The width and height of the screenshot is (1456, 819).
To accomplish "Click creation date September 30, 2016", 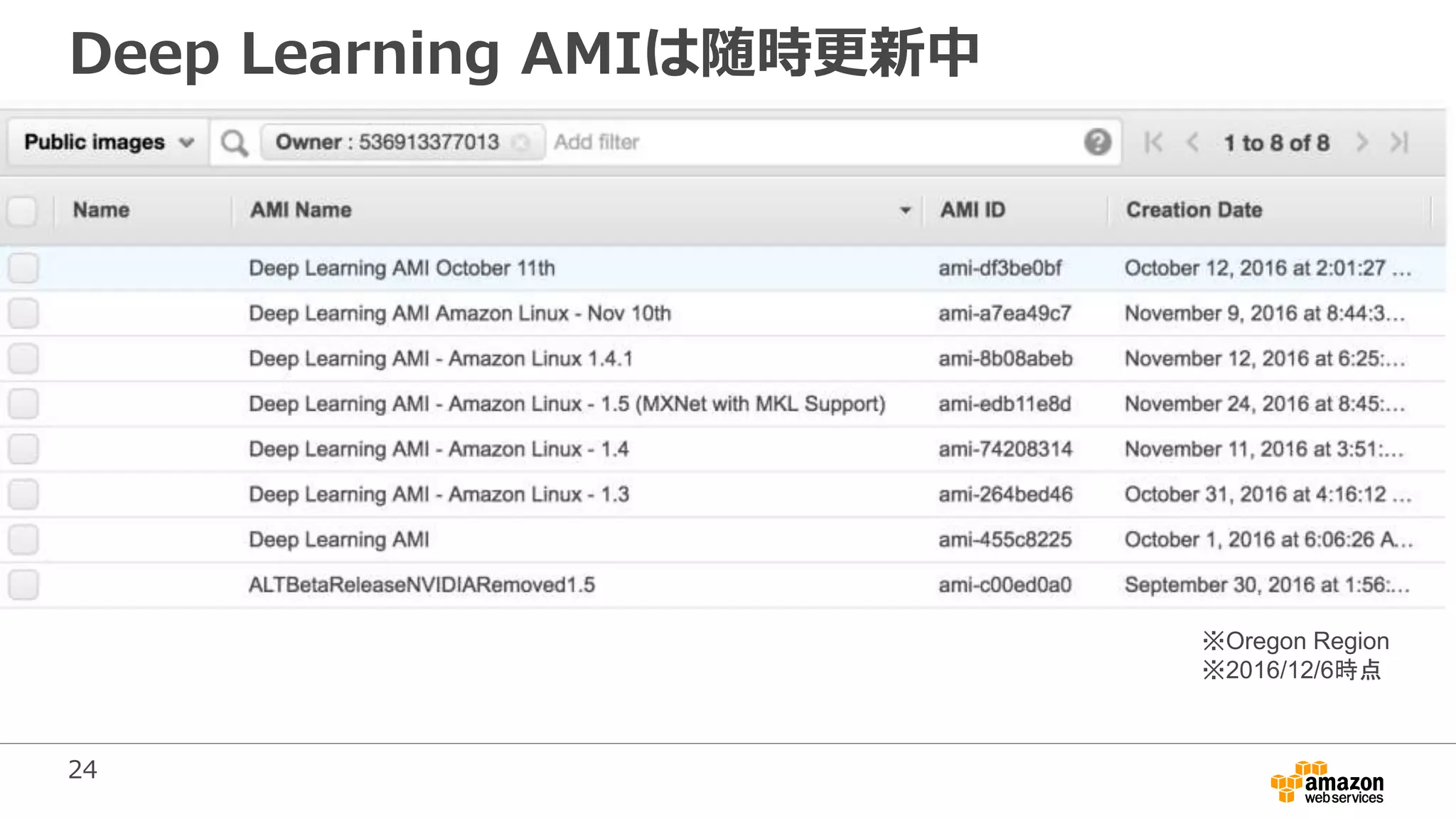I will tap(1267, 585).
